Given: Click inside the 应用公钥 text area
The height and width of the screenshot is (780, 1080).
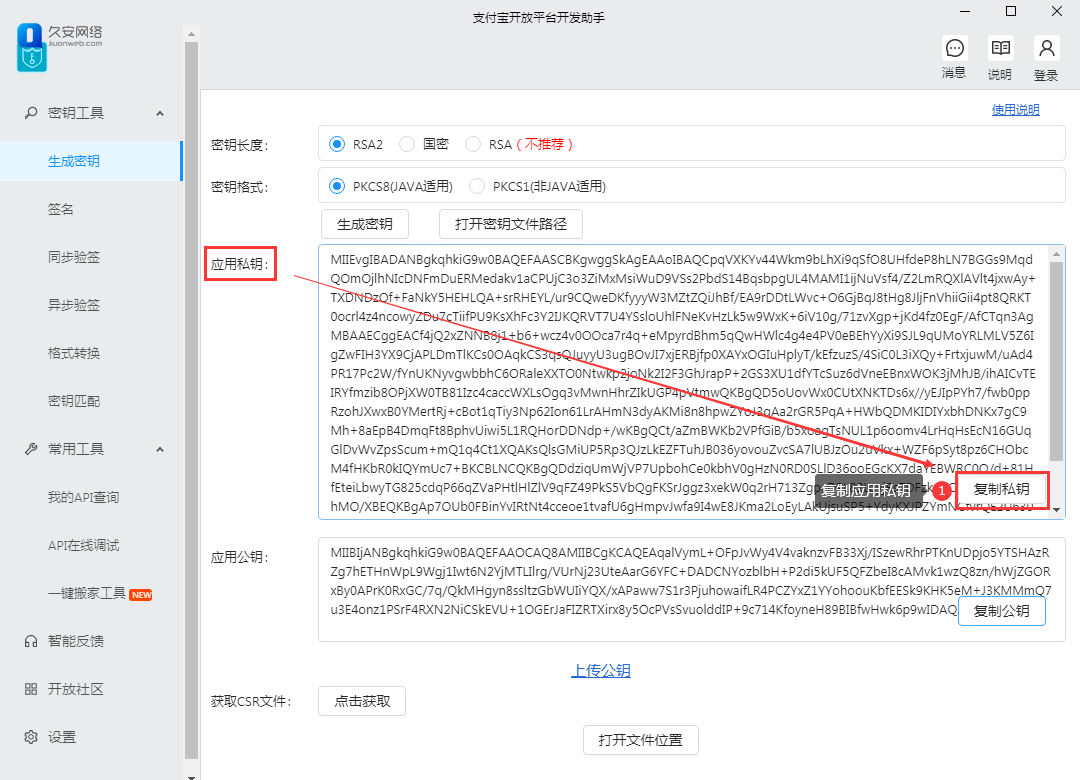Looking at the screenshot, I should point(692,590).
